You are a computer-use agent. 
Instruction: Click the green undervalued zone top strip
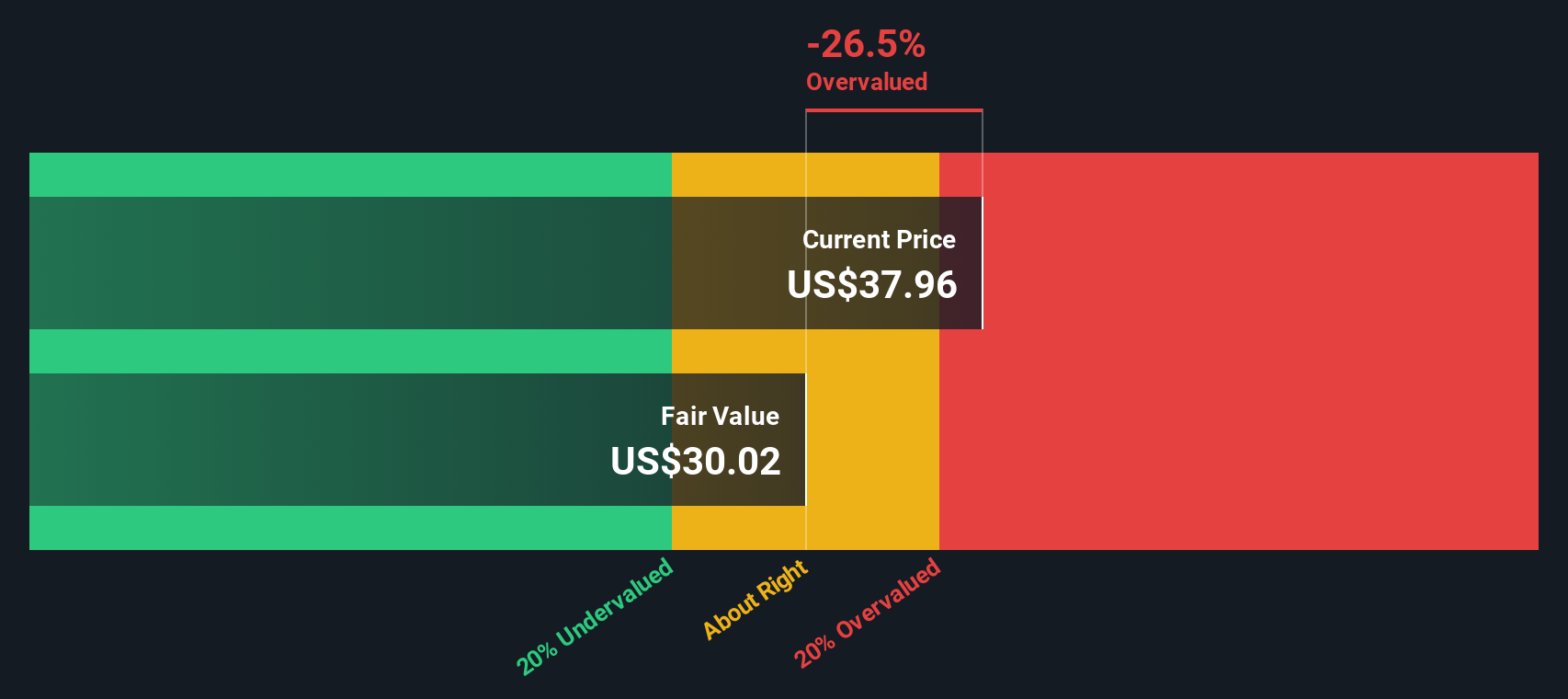click(350, 175)
